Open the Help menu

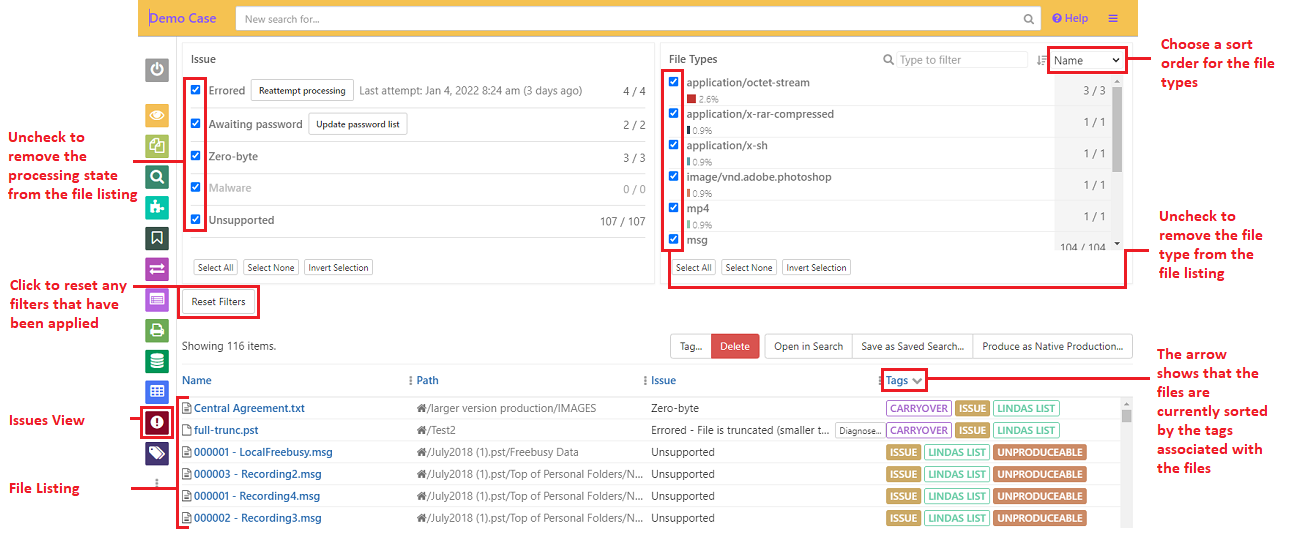1070,18
